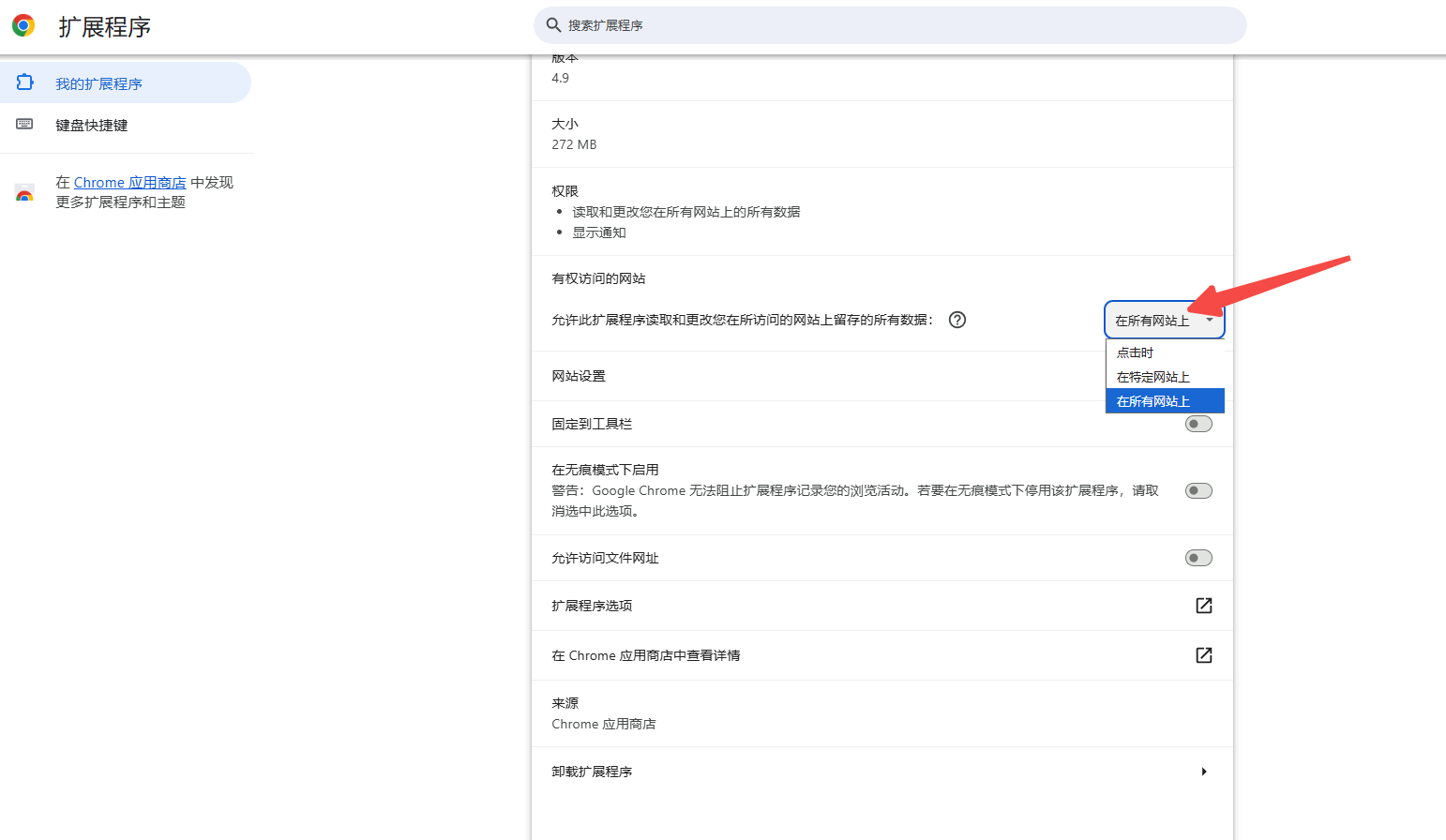Open the site access dropdown 在所有网站上
The width and height of the screenshot is (1446, 840).
[1165, 320]
